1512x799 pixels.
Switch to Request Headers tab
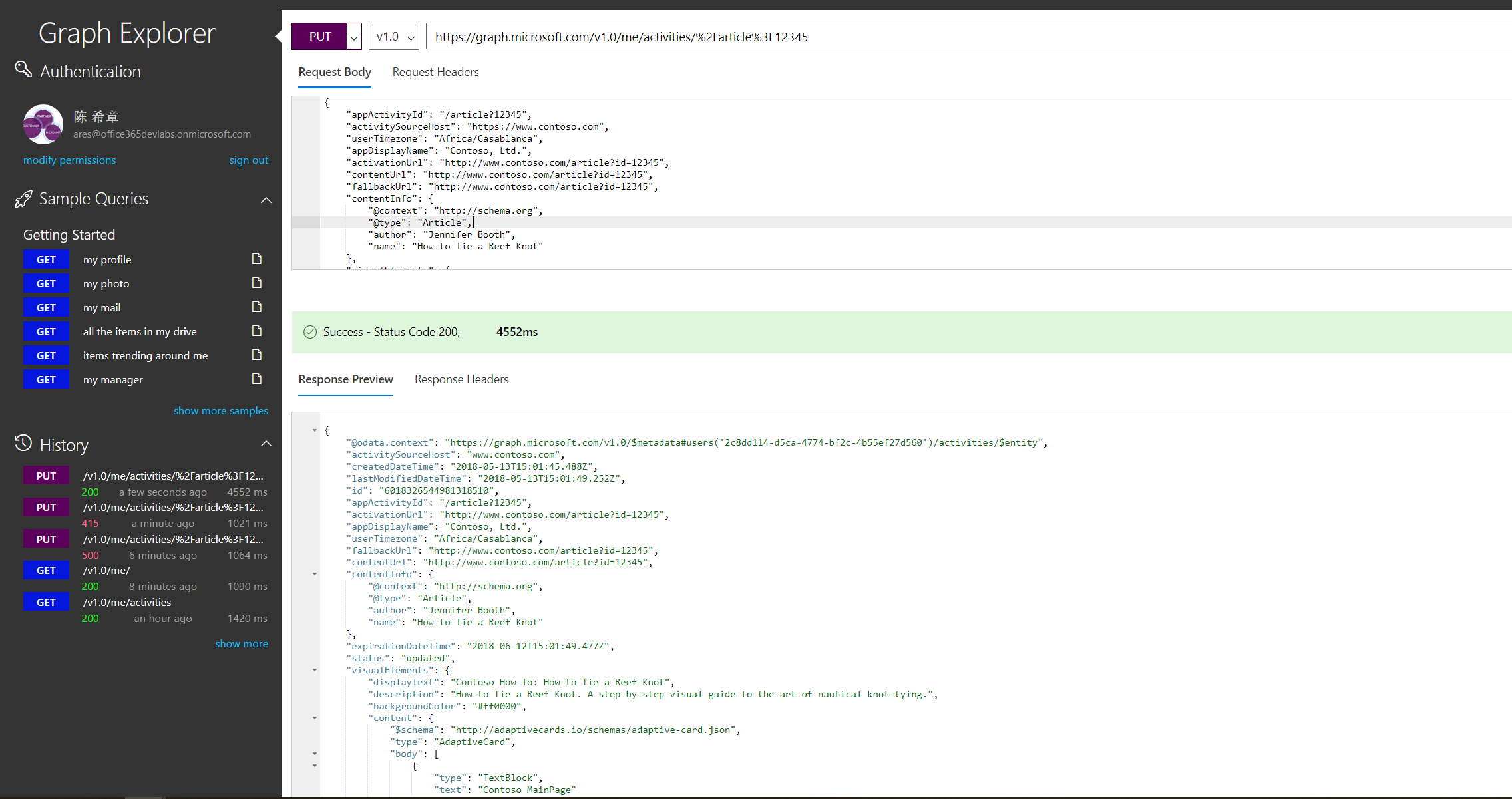[x=435, y=71]
